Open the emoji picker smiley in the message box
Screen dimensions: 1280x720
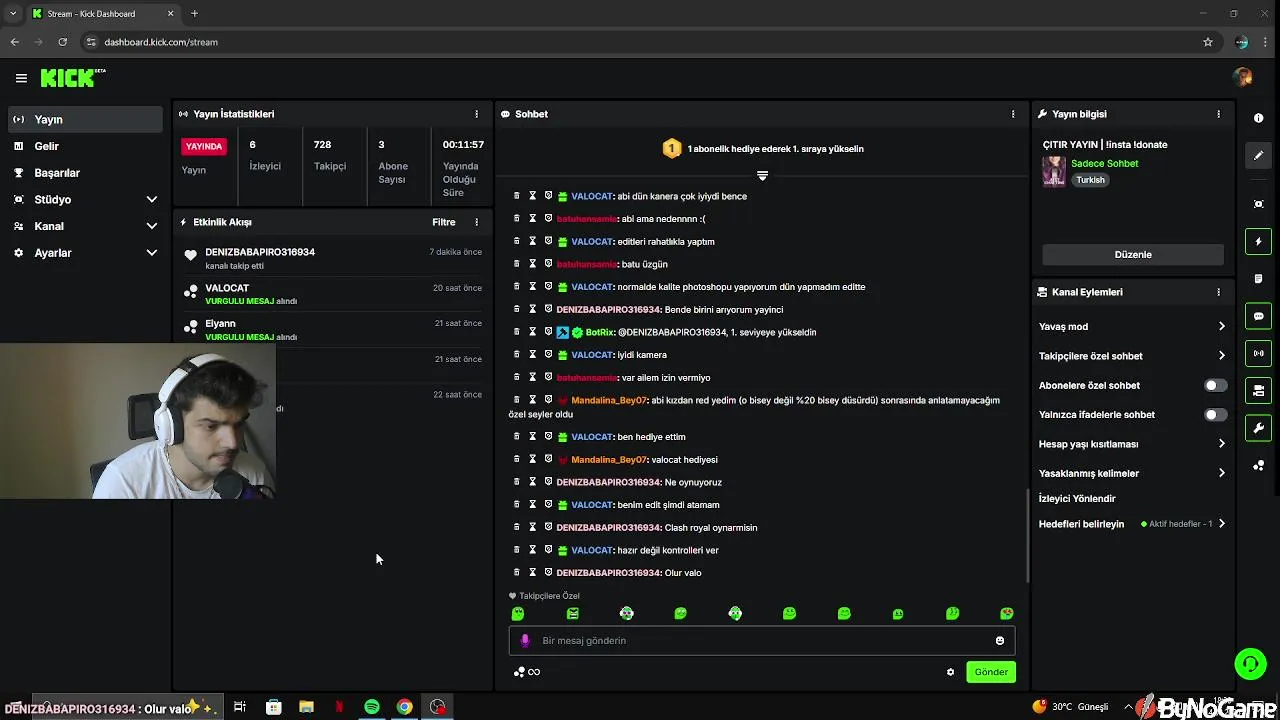coord(1000,641)
